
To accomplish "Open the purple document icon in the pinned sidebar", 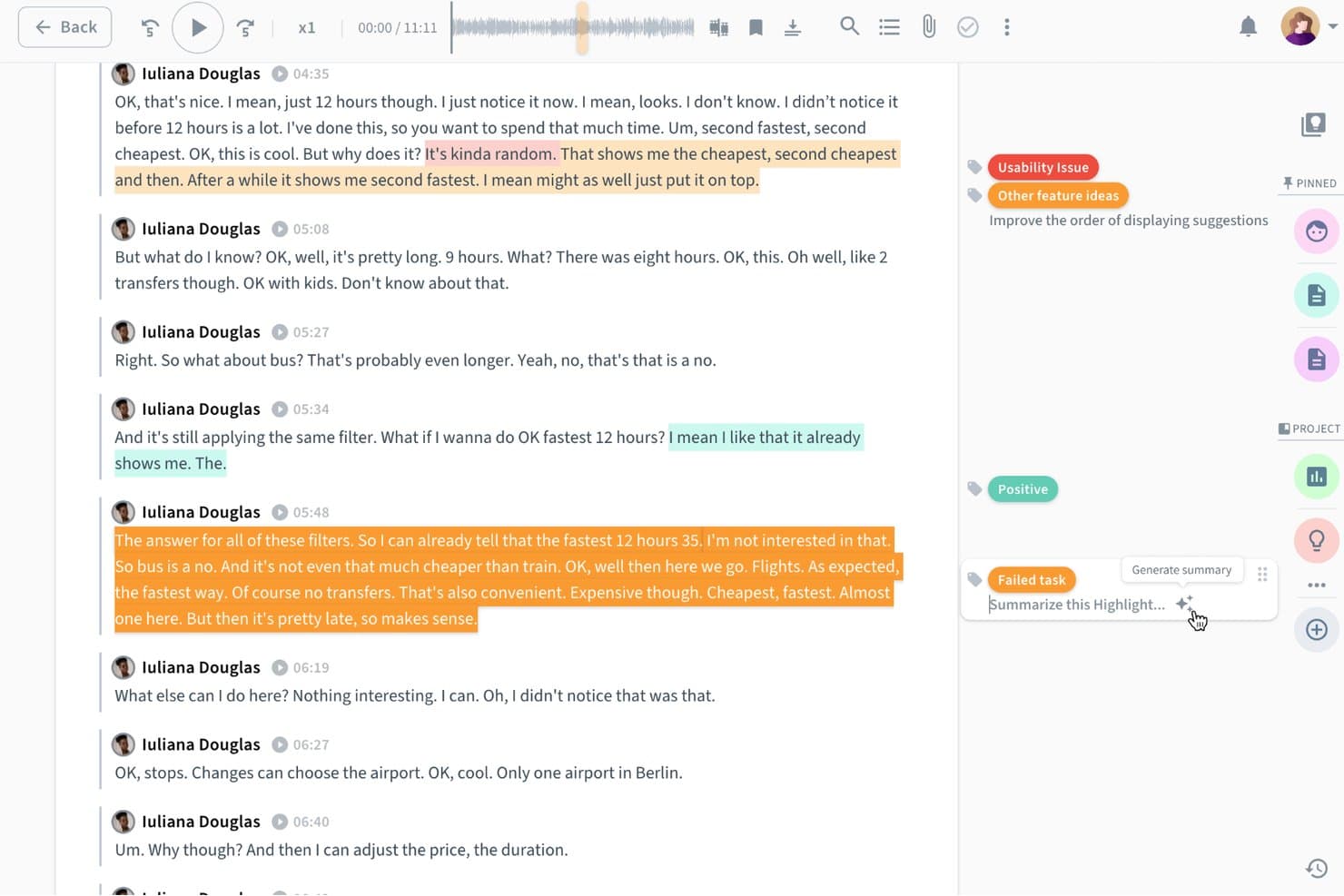I will 1317,359.
